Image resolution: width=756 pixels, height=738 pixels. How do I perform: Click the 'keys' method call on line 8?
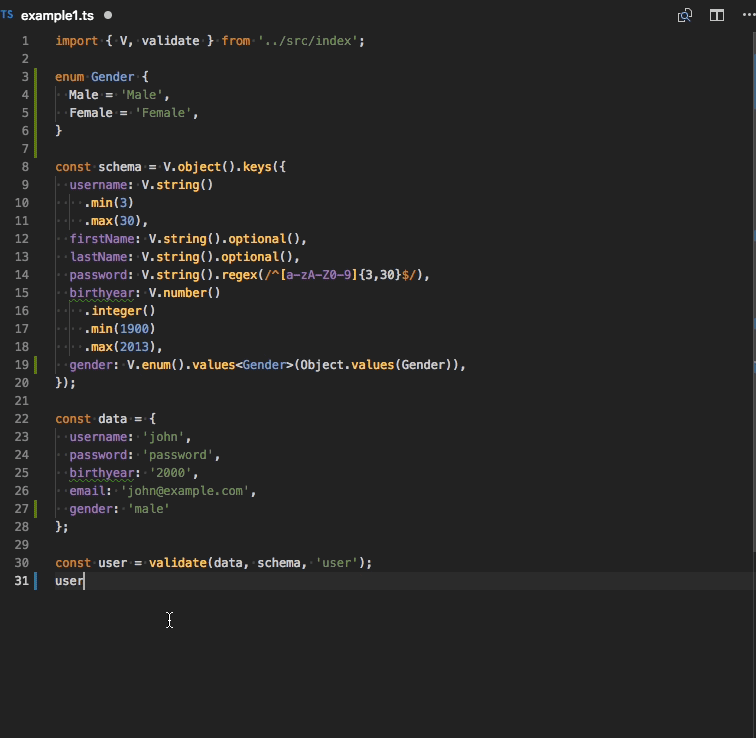pyautogui.click(x=257, y=167)
